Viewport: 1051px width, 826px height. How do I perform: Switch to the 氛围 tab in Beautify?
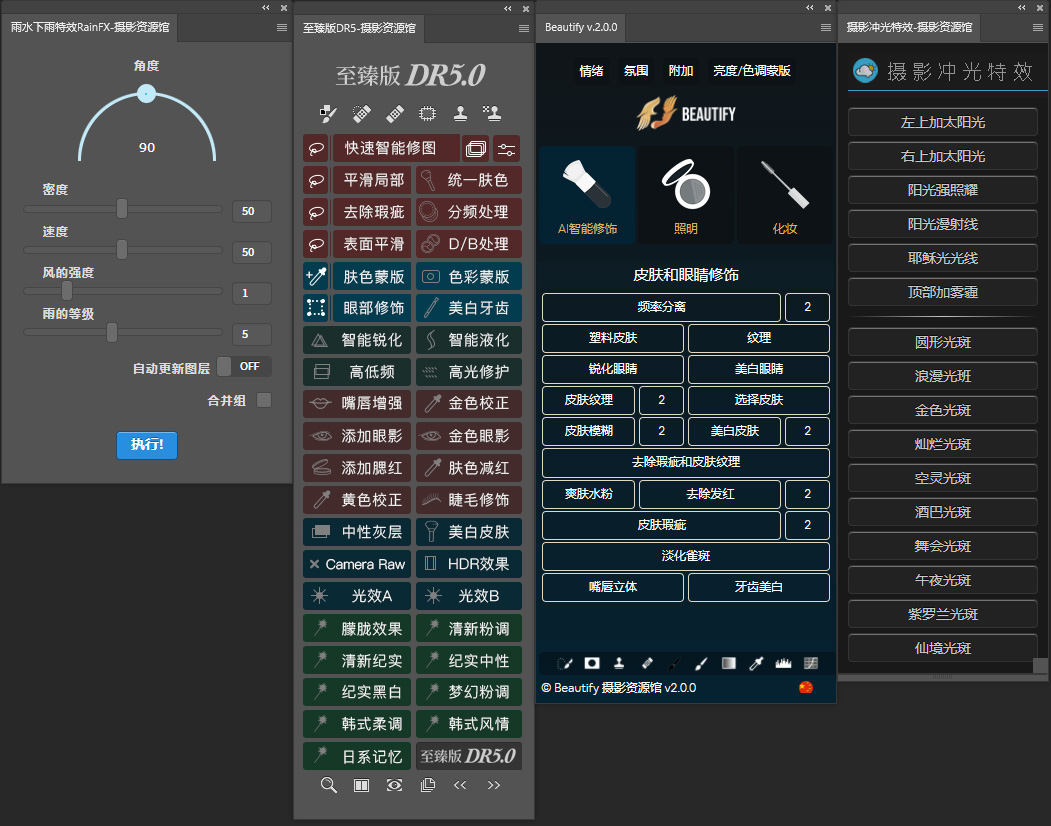click(x=636, y=71)
